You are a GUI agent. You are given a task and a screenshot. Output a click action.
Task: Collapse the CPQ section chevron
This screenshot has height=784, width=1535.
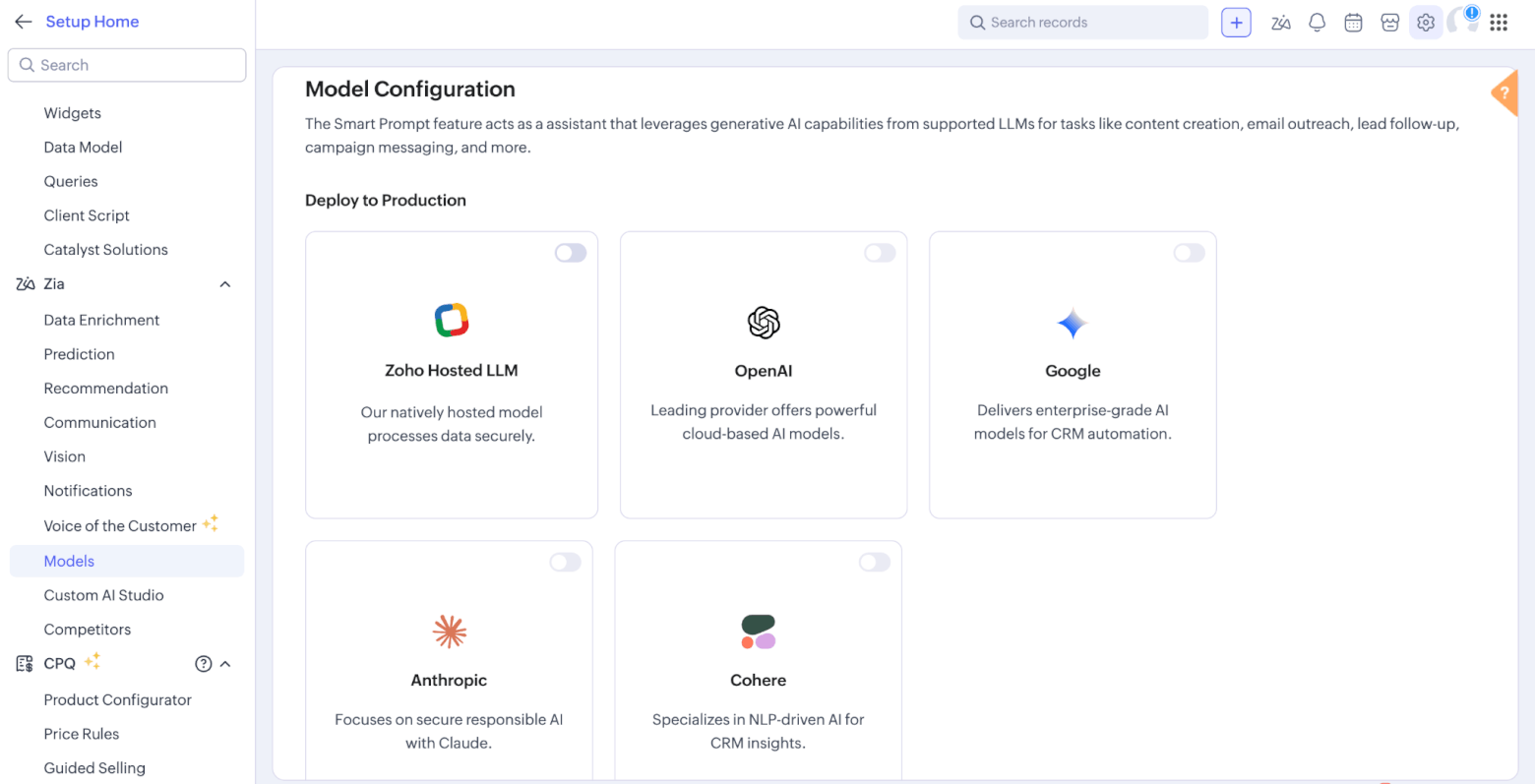tap(225, 664)
